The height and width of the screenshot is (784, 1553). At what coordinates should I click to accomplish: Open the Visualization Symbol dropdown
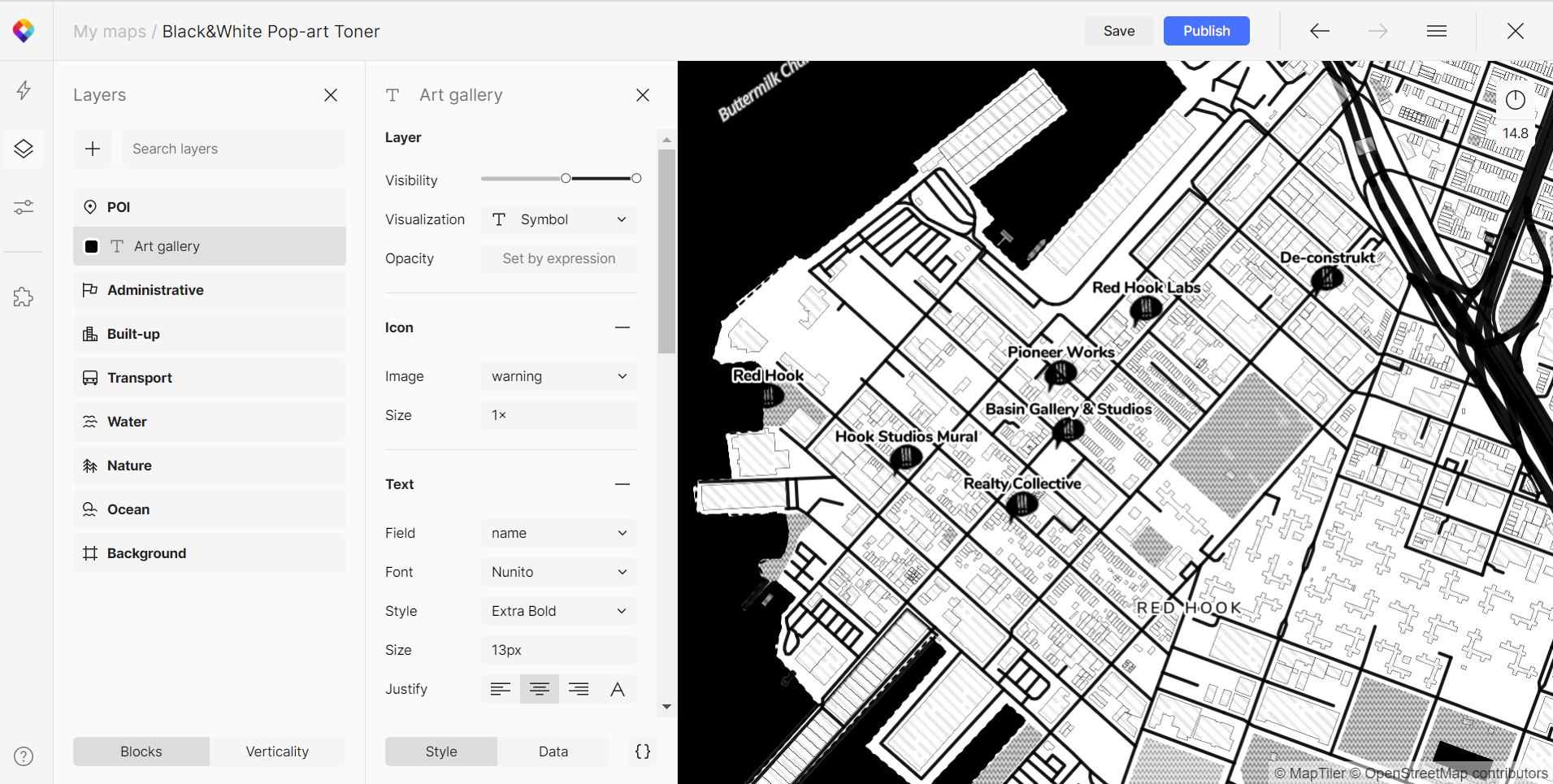tap(558, 219)
